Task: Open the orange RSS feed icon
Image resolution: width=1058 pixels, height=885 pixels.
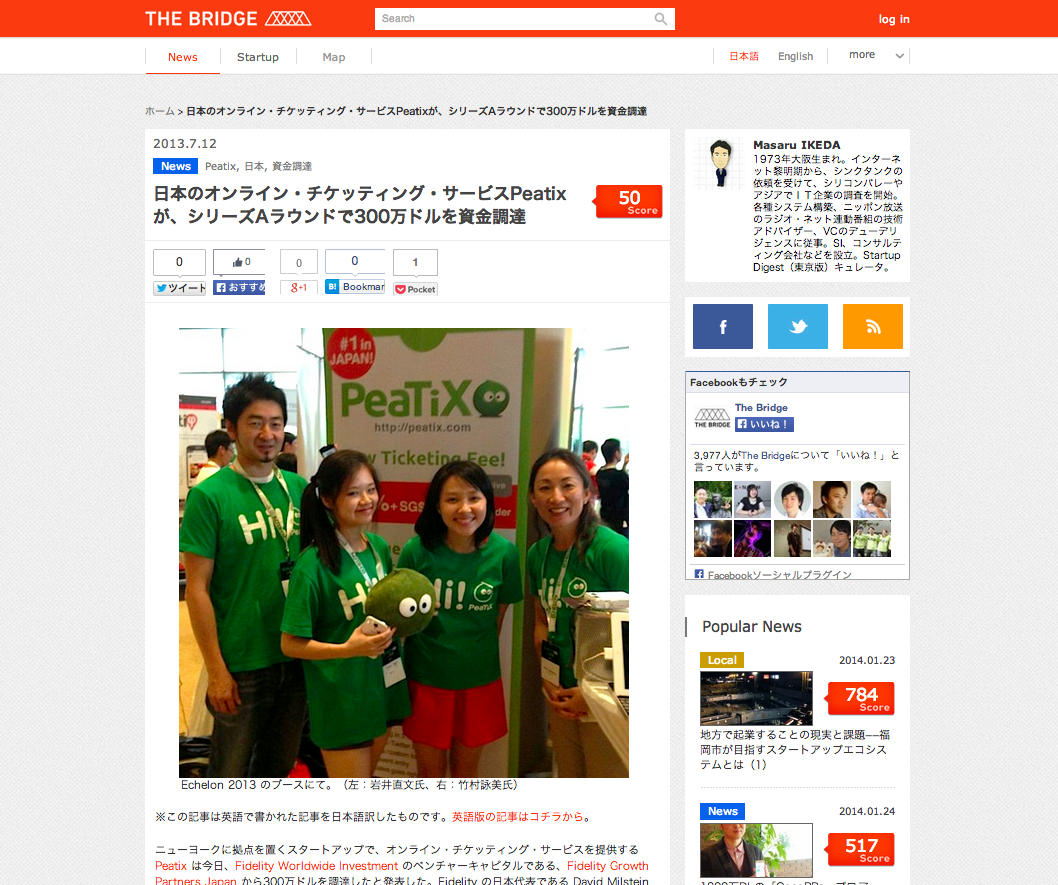Action: click(872, 326)
